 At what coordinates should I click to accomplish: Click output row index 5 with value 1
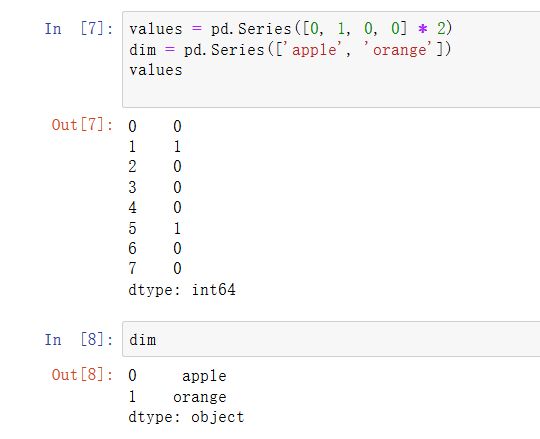click(x=155, y=228)
